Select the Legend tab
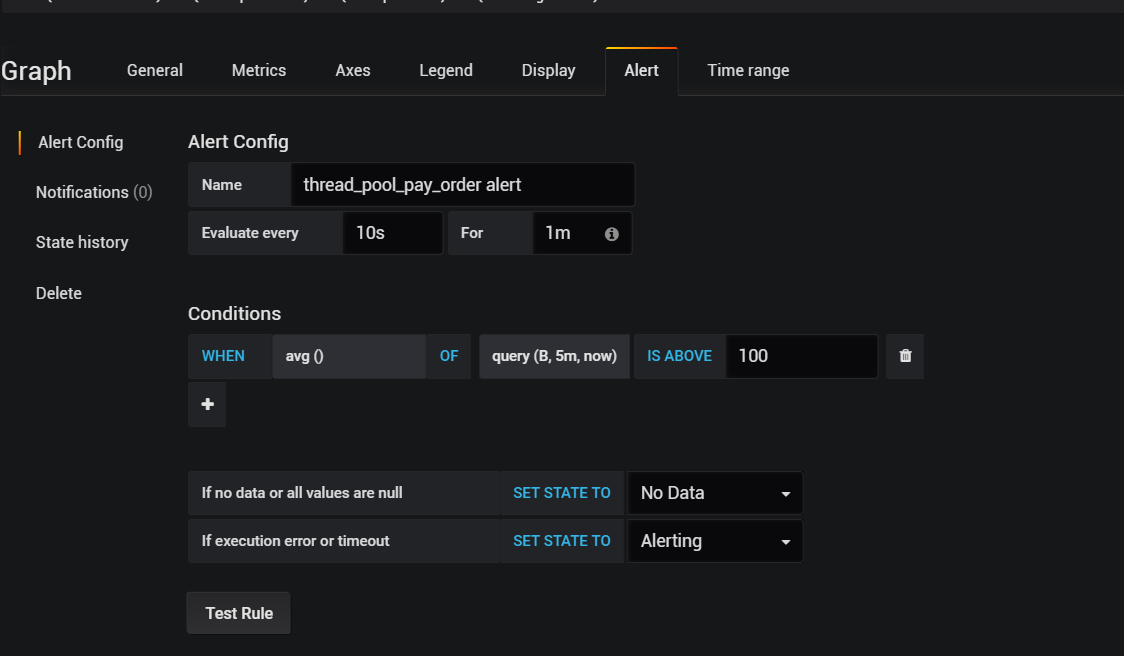 (446, 70)
